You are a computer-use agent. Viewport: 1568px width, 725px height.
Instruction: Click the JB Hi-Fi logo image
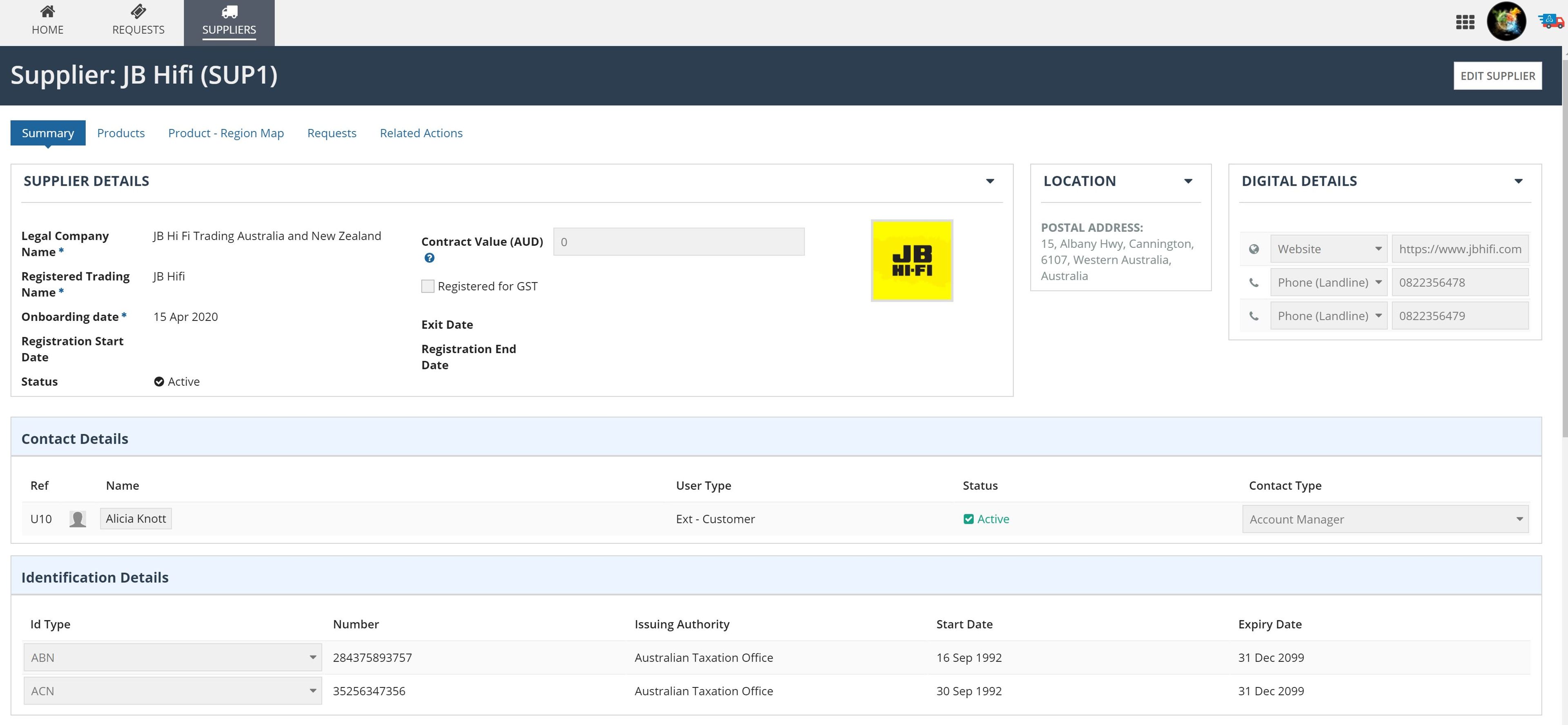[x=912, y=260]
